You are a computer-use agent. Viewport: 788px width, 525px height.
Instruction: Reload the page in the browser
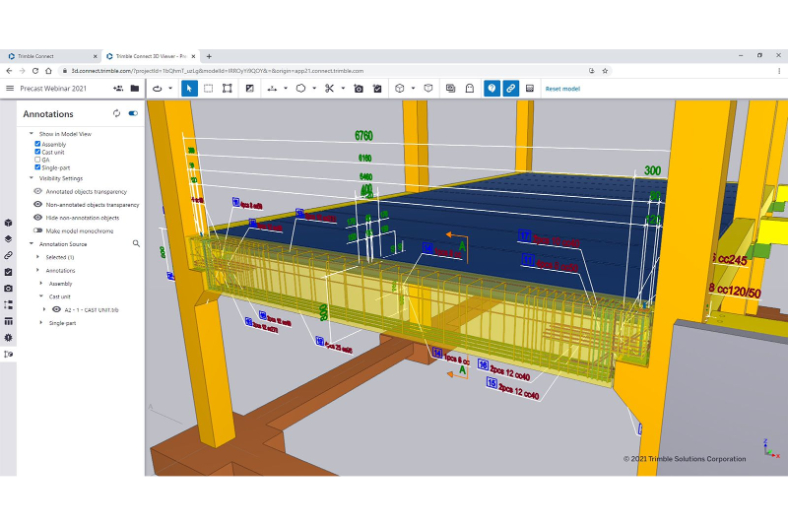point(35,71)
